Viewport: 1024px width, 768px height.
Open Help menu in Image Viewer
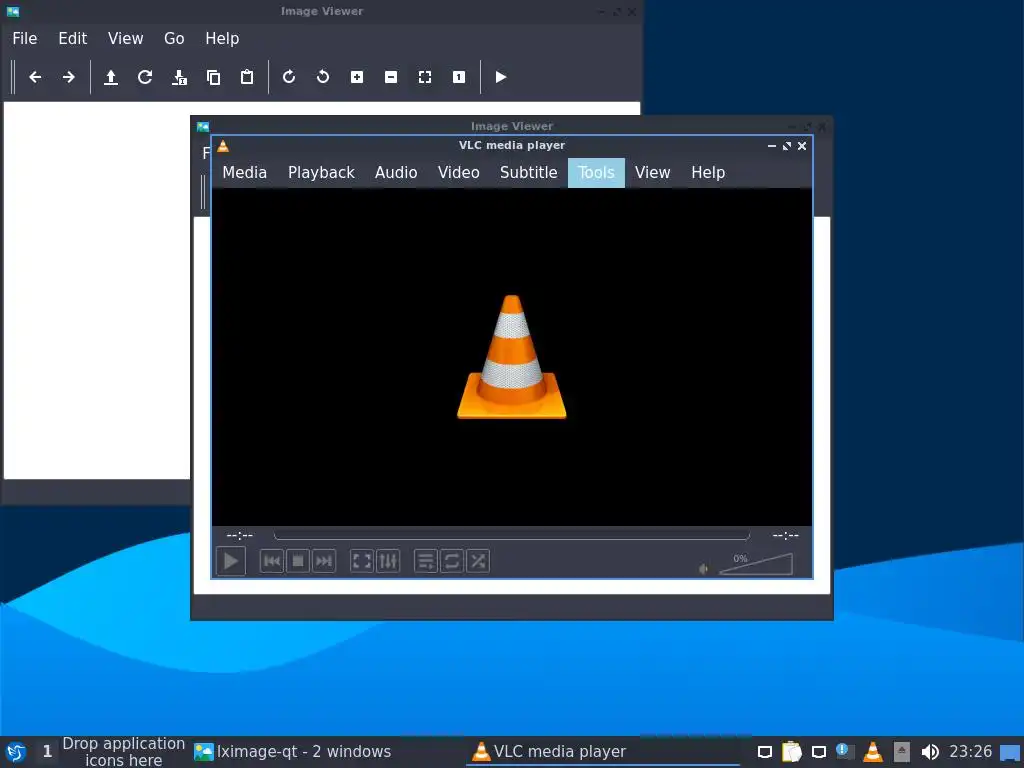pyautogui.click(x=222, y=39)
